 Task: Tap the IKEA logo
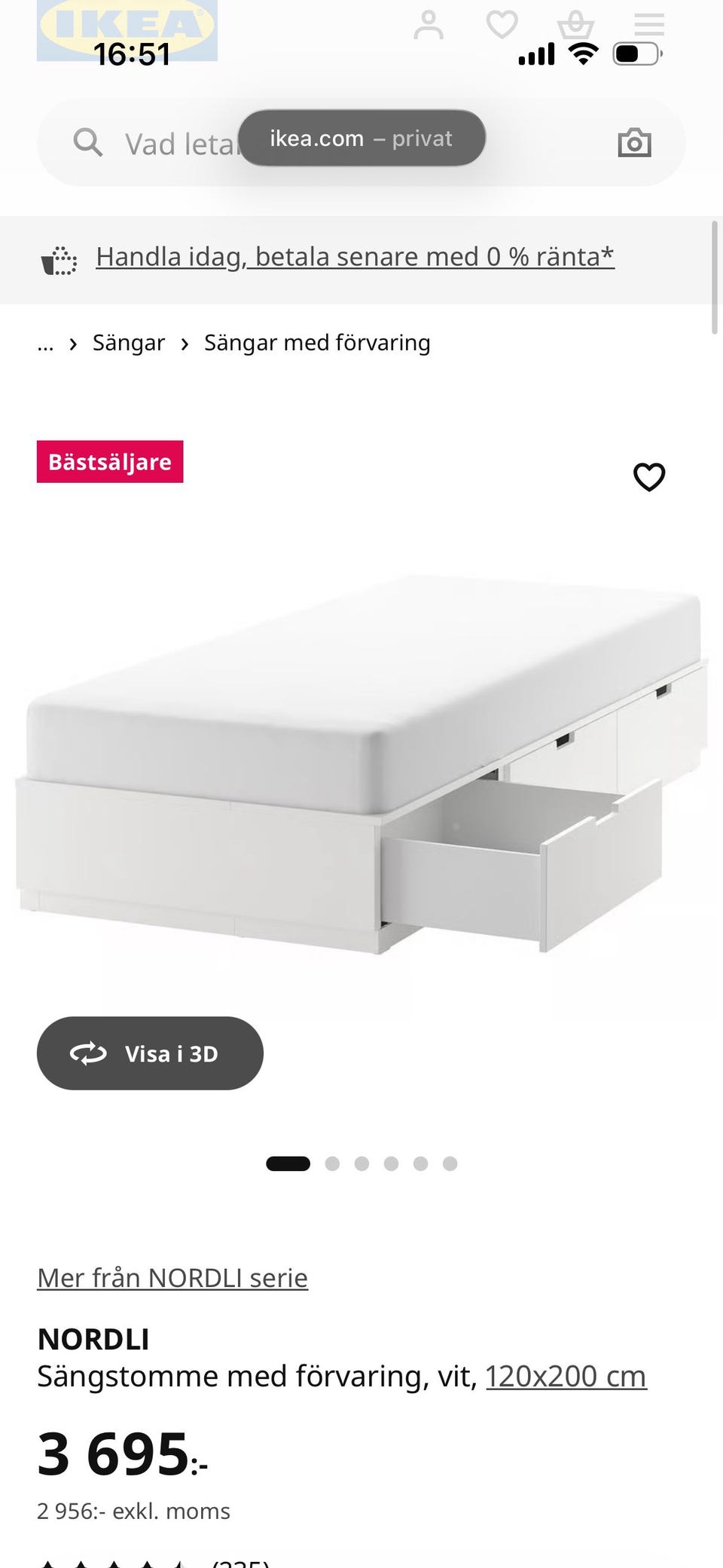(127, 29)
